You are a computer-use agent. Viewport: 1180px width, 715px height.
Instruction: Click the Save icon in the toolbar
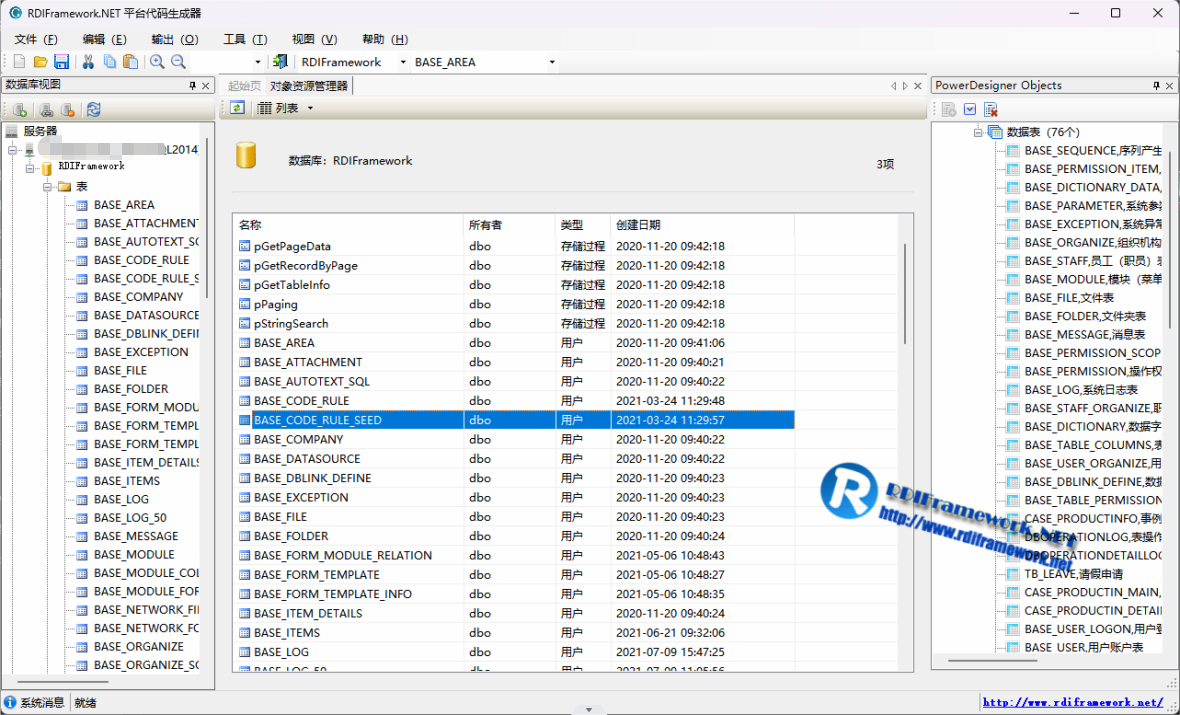point(62,62)
